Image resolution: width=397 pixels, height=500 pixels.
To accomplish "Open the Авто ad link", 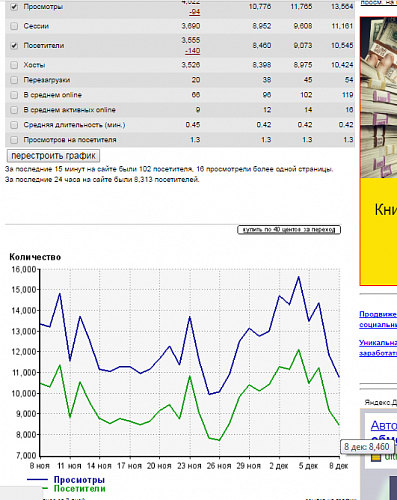I will pos(384,426).
